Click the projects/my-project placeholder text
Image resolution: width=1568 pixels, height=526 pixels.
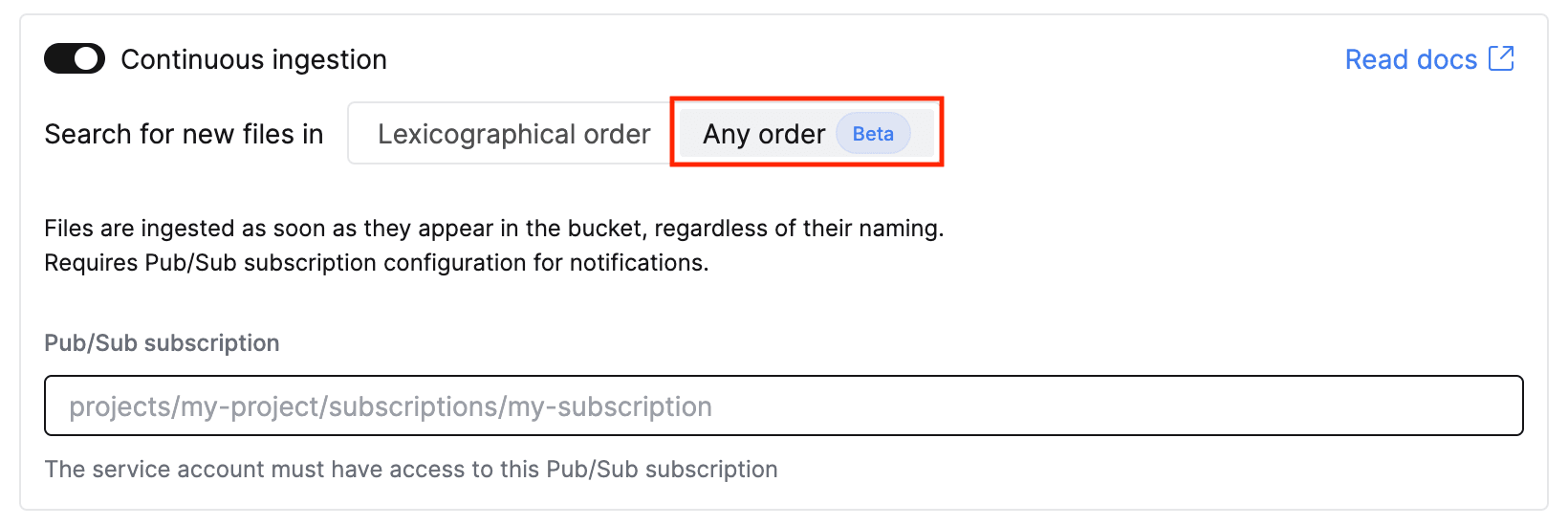(390, 406)
